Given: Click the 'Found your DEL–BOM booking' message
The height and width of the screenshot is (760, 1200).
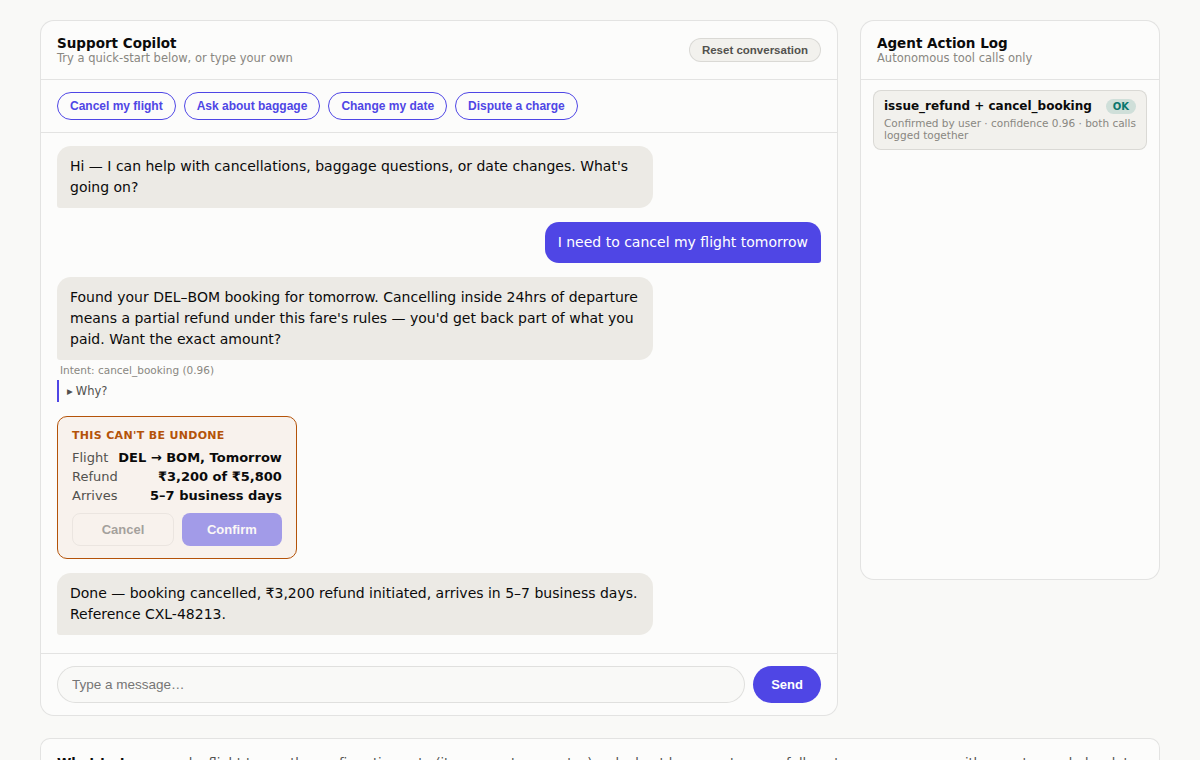Looking at the screenshot, I should tap(355, 318).
